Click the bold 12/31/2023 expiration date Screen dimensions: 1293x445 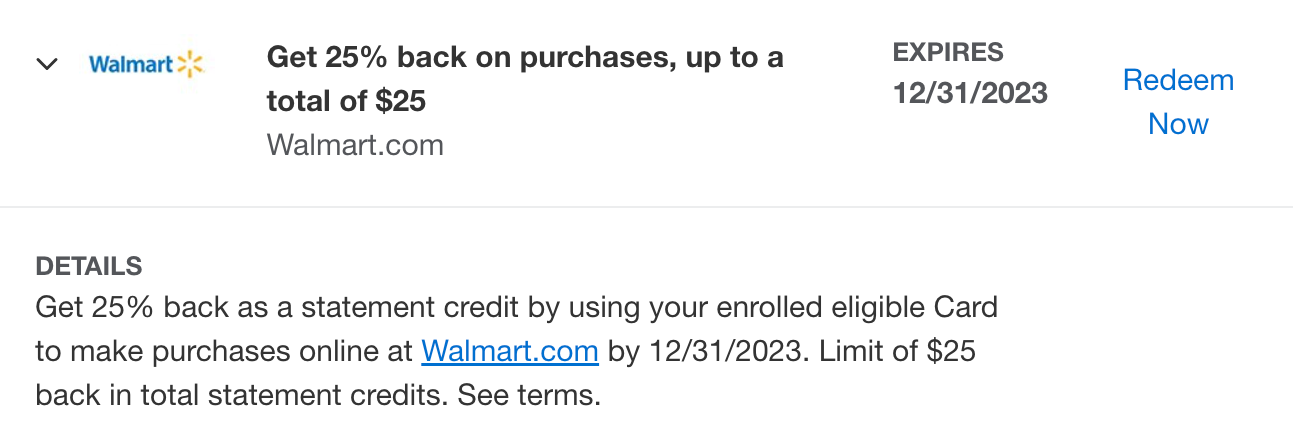coord(970,93)
